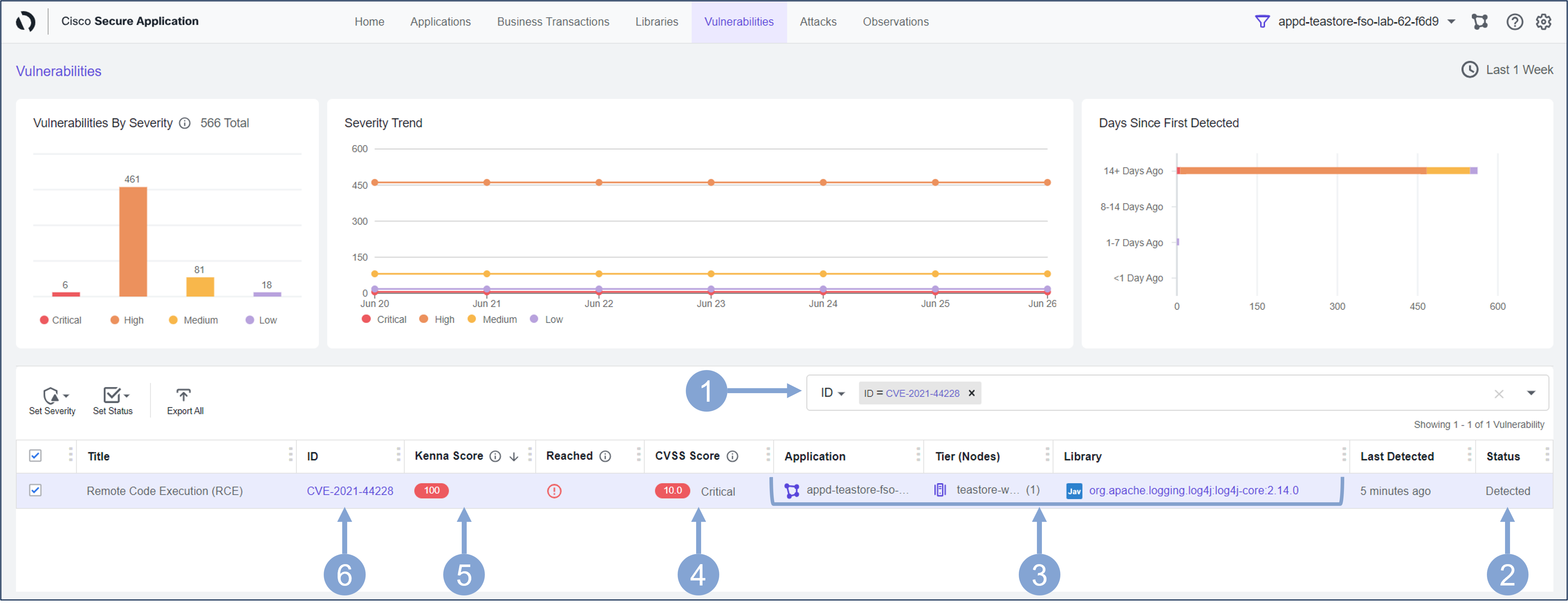Remove the ID = CVE-2021-44228 filter chip
Viewport: 1568px width, 610px height.
pos(971,393)
